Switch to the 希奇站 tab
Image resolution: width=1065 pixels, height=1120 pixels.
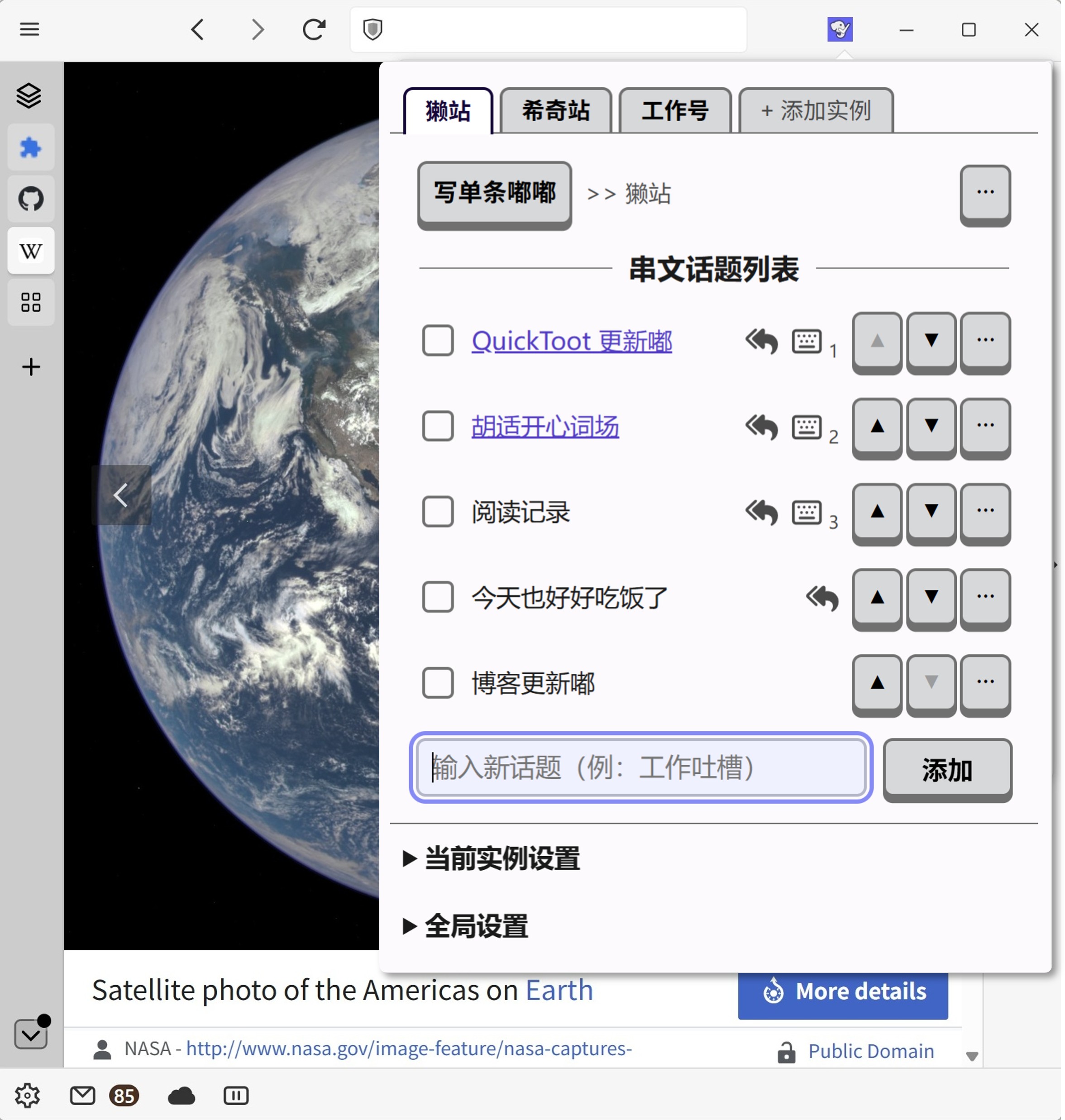click(555, 111)
